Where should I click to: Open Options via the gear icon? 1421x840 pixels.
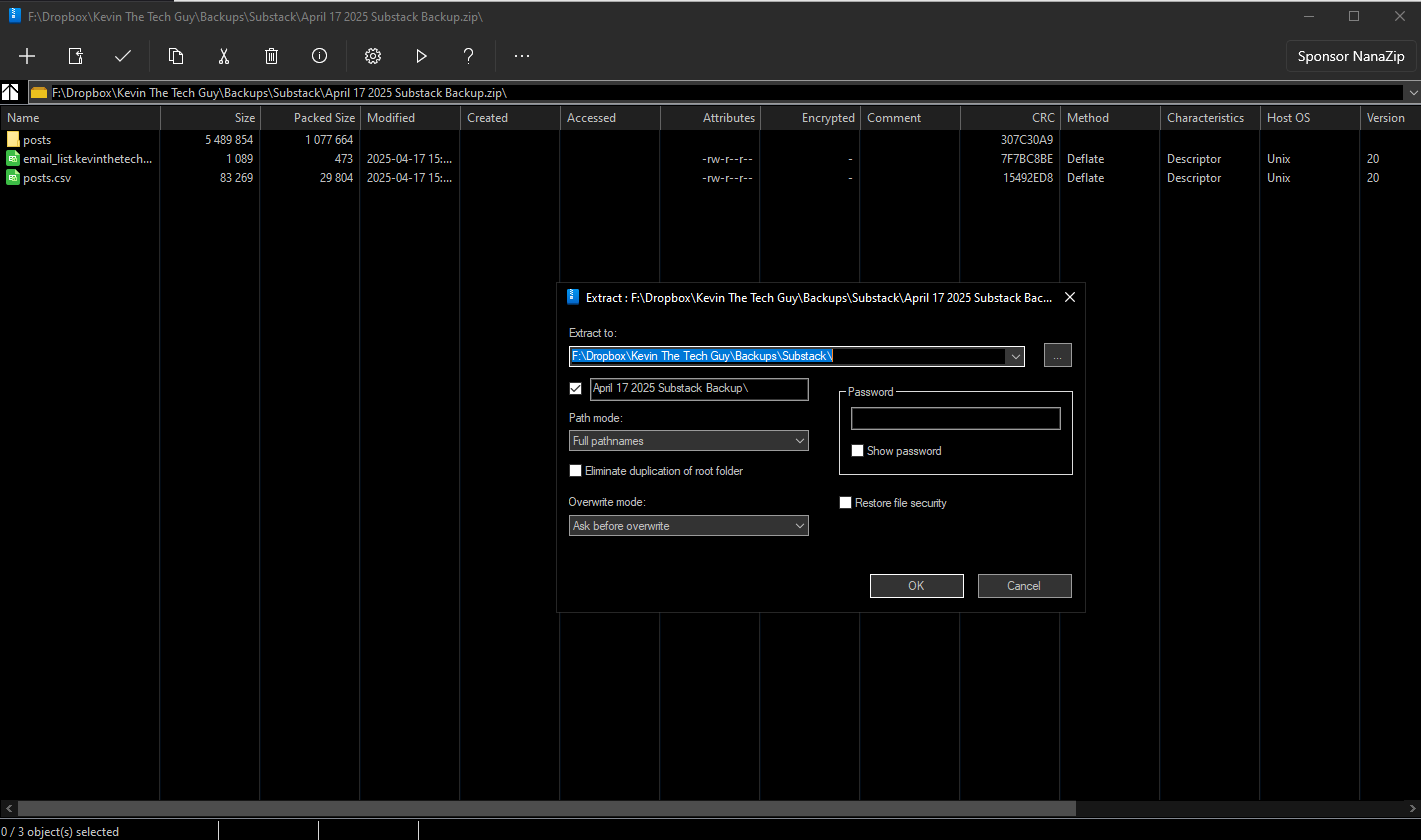click(x=373, y=56)
